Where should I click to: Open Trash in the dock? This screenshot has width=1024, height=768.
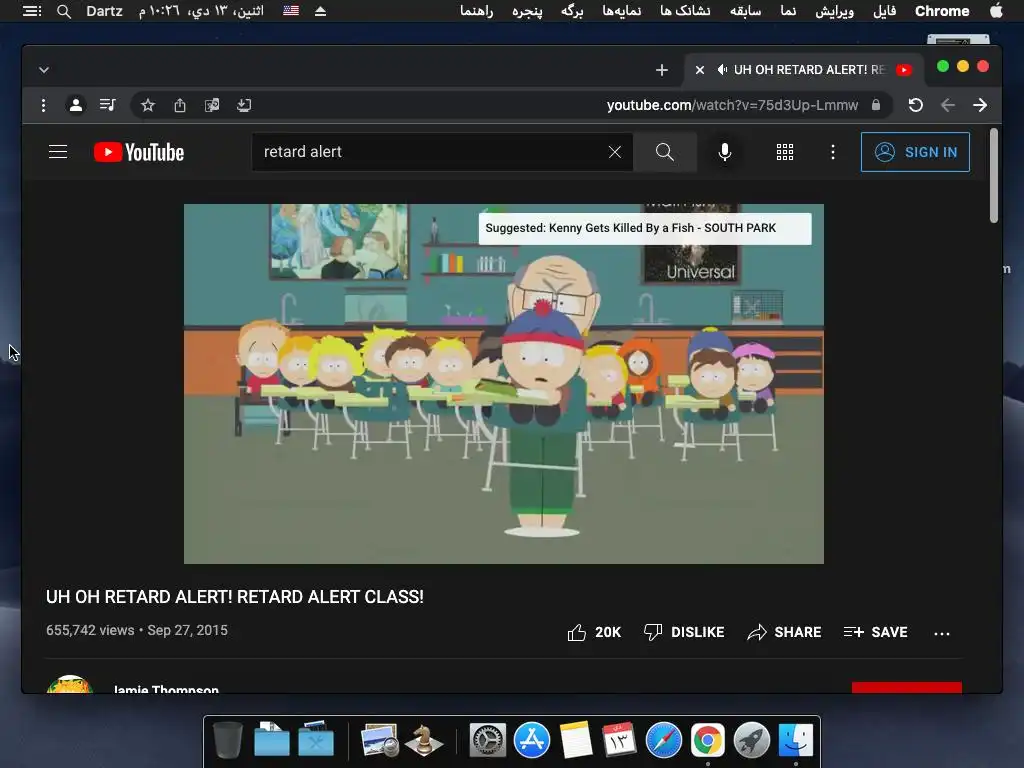228,740
